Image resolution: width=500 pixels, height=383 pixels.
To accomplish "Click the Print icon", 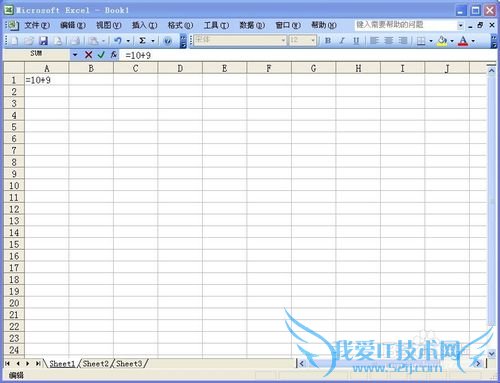I will pyautogui.click(x=75, y=41).
